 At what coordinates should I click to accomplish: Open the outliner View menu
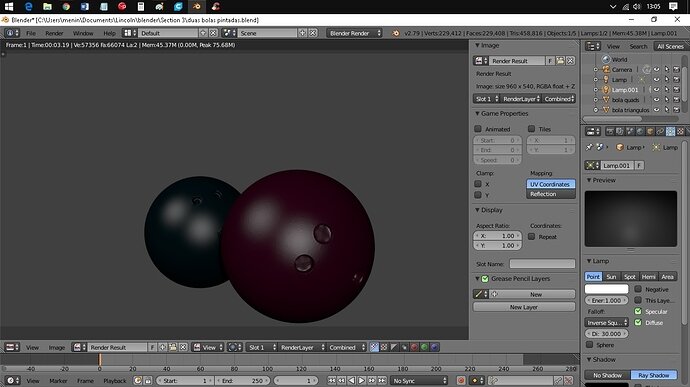point(613,46)
